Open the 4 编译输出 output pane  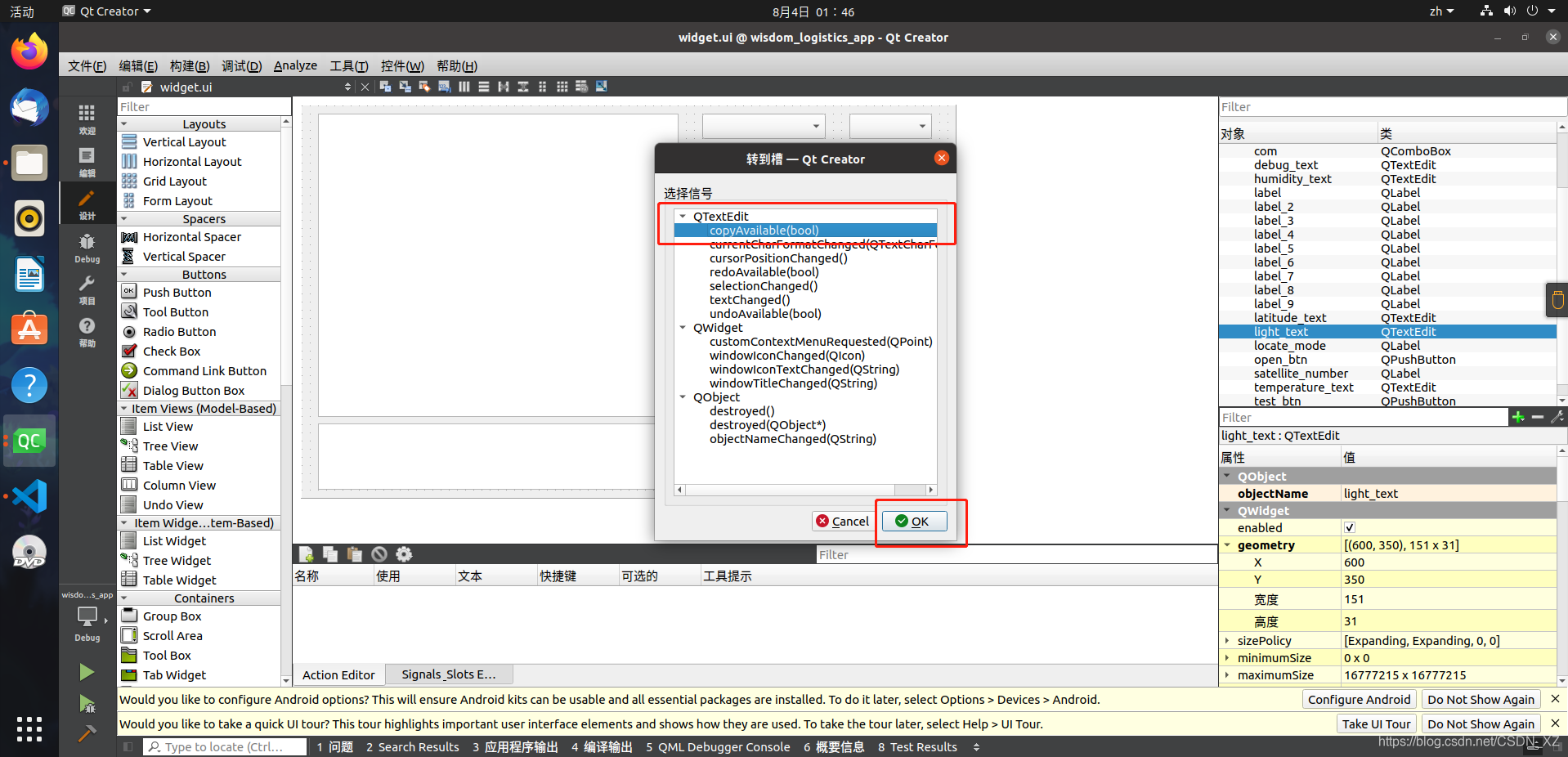[602, 747]
